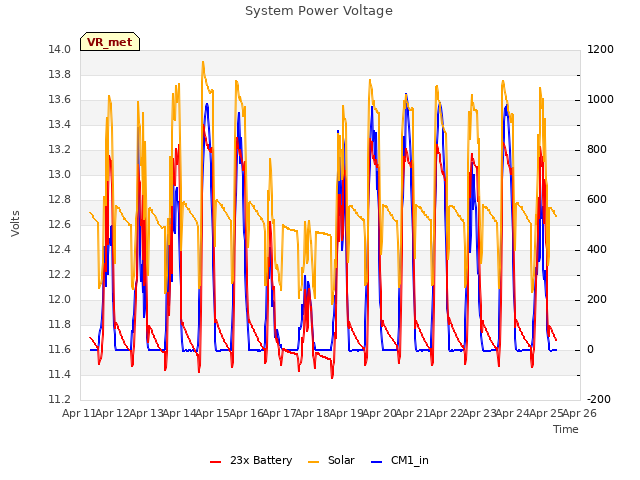Click the 14.0 left axis tick label
640x480 pixels.
tap(59, 50)
